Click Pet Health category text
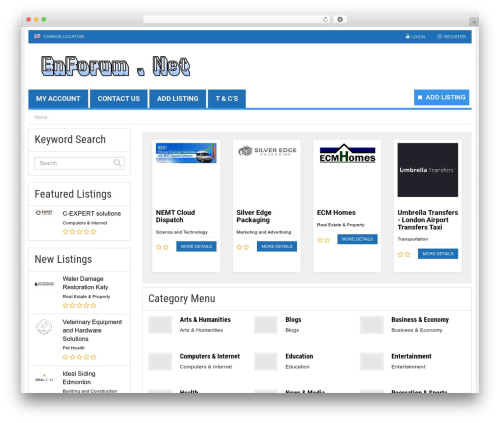The width and height of the screenshot is (500, 423). [74, 348]
